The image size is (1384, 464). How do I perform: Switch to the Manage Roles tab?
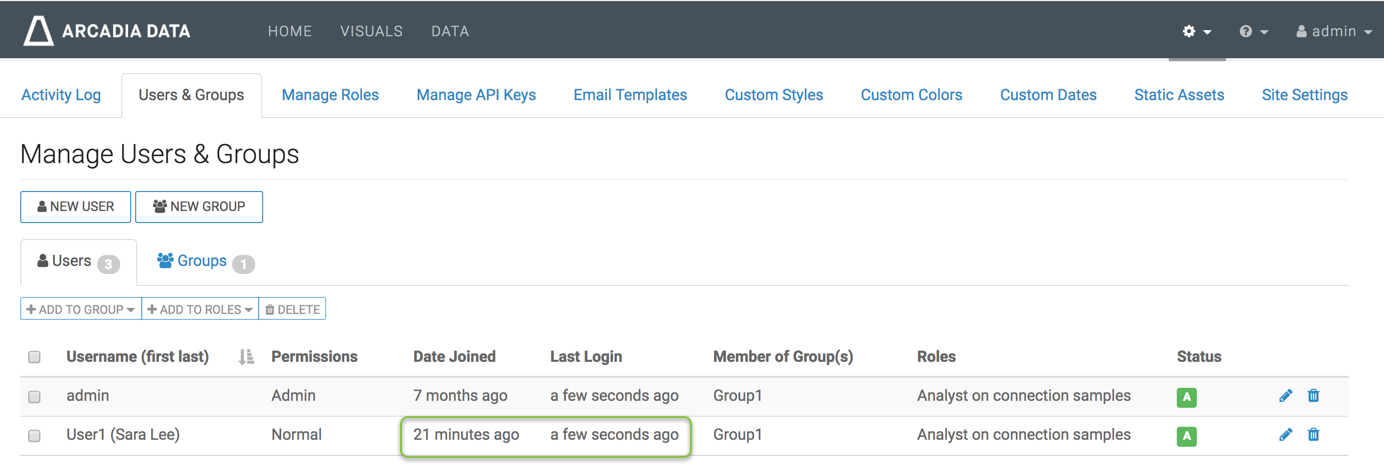330,95
